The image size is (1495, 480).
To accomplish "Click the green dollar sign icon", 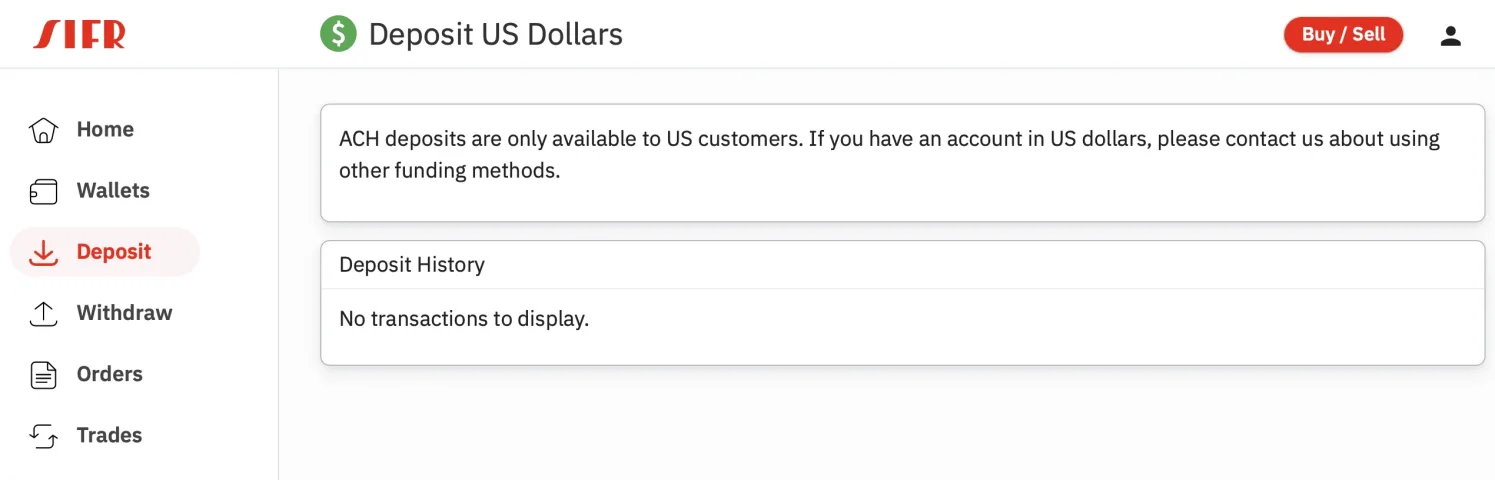I will 338,34.
